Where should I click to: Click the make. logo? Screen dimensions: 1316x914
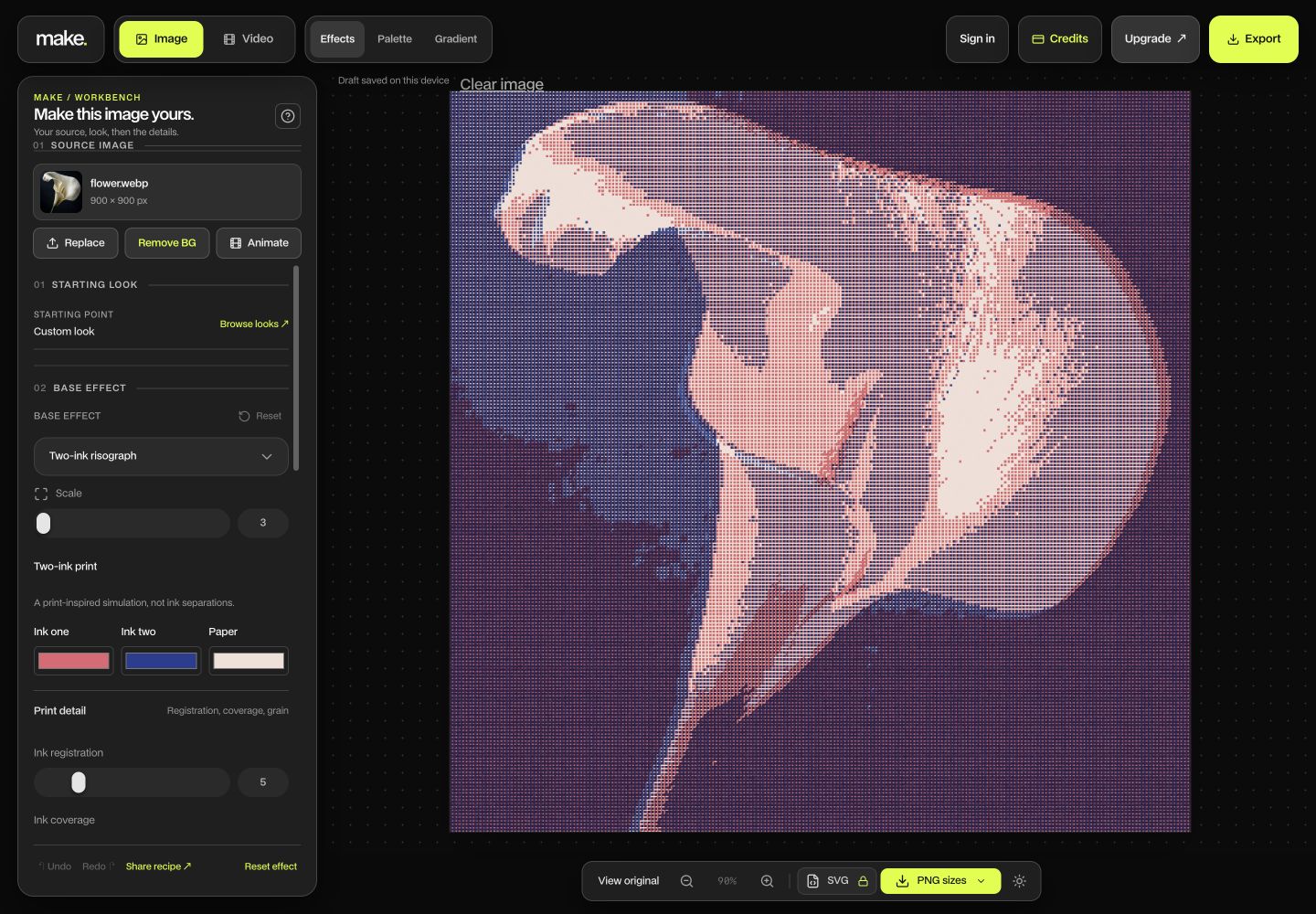pos(61,39)
